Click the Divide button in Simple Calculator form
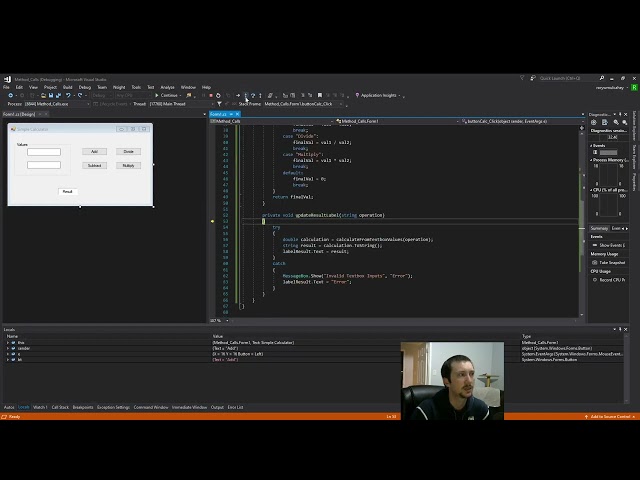This screenshot has width=640, height=480. tap(129, 151)
